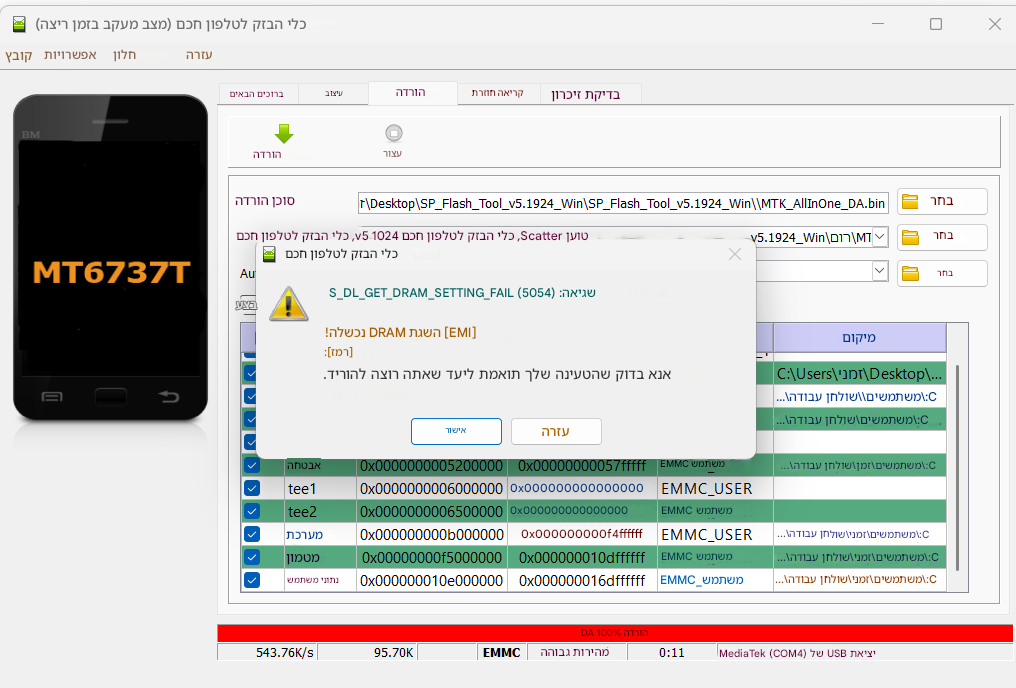Uncheck the tee2 partition checkbox
Screen dimensions: 1016x688
252,511
